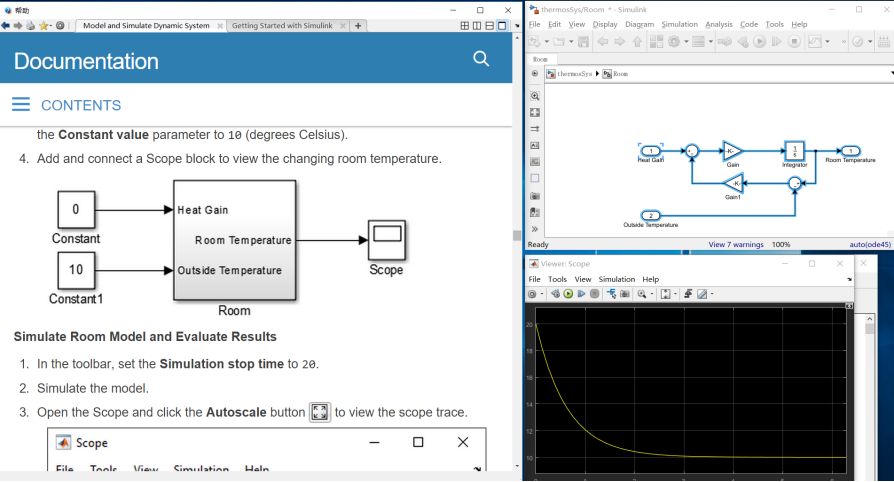Expand the Simulink palette chevrons
Screen dimensions: 894x482
pyautogui.click(x=535, y=229)
